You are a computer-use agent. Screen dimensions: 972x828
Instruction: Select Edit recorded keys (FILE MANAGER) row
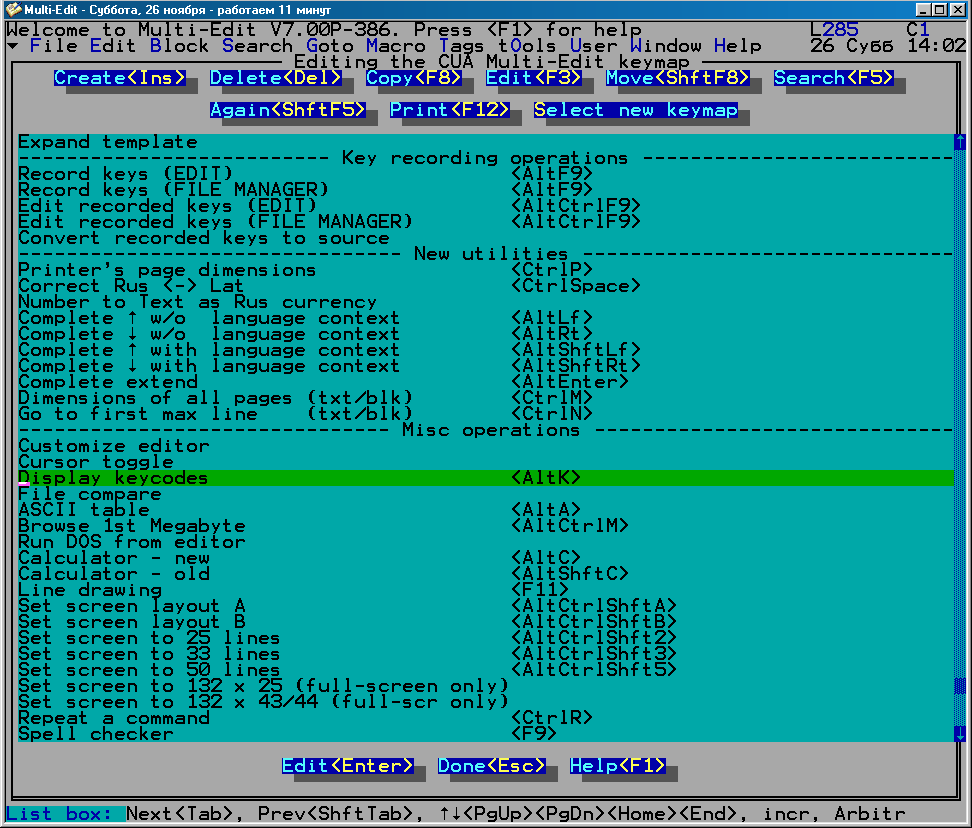click(x=486, y=222)
